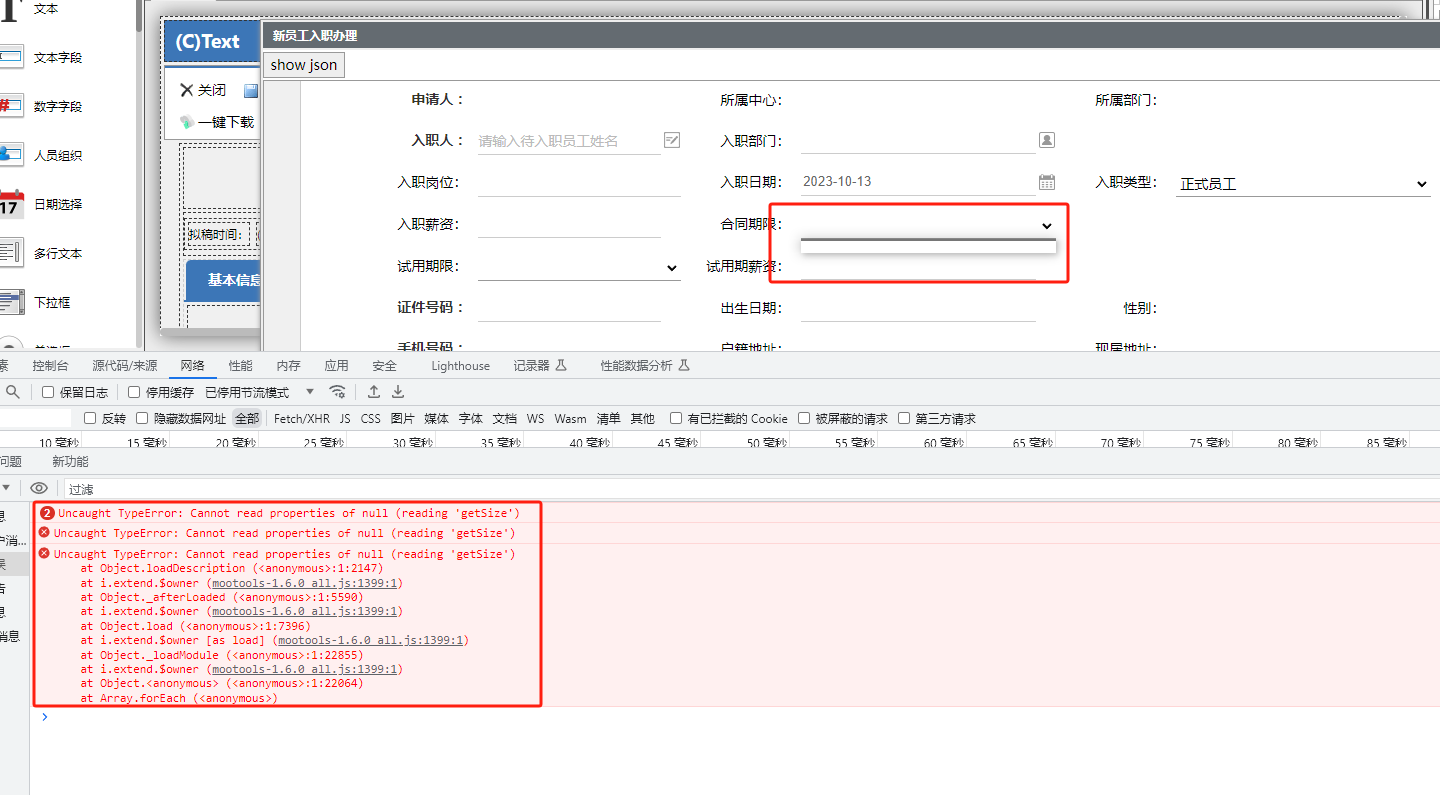Select the 文本字段 component icon
This screenshot has width=1440, height=795.
(x=11, y=57)
